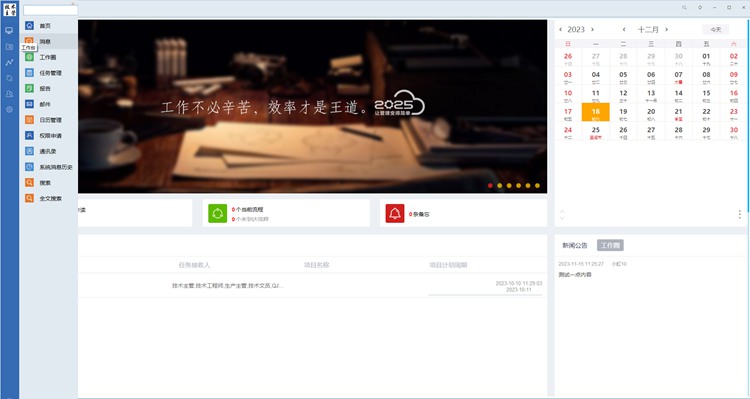The image size is (750, 399).
Task: Select the red first banner carousel dot
Action: pos(490,186)
